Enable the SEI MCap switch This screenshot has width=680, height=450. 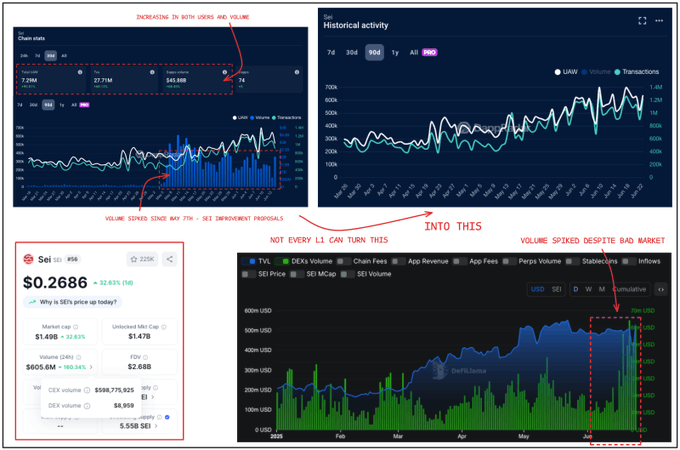[x=297, y=274]
